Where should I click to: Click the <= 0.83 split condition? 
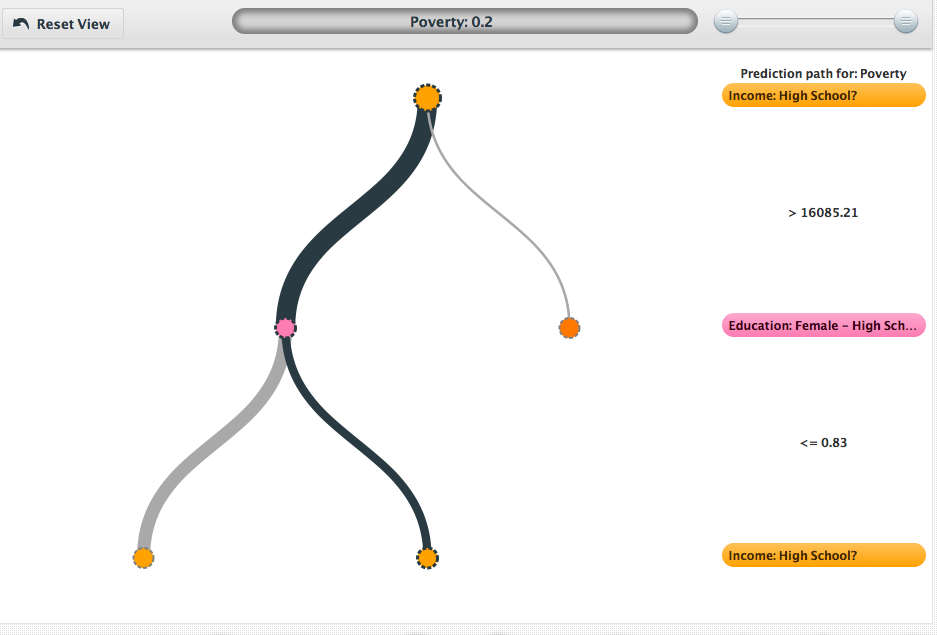click(823, 442)
